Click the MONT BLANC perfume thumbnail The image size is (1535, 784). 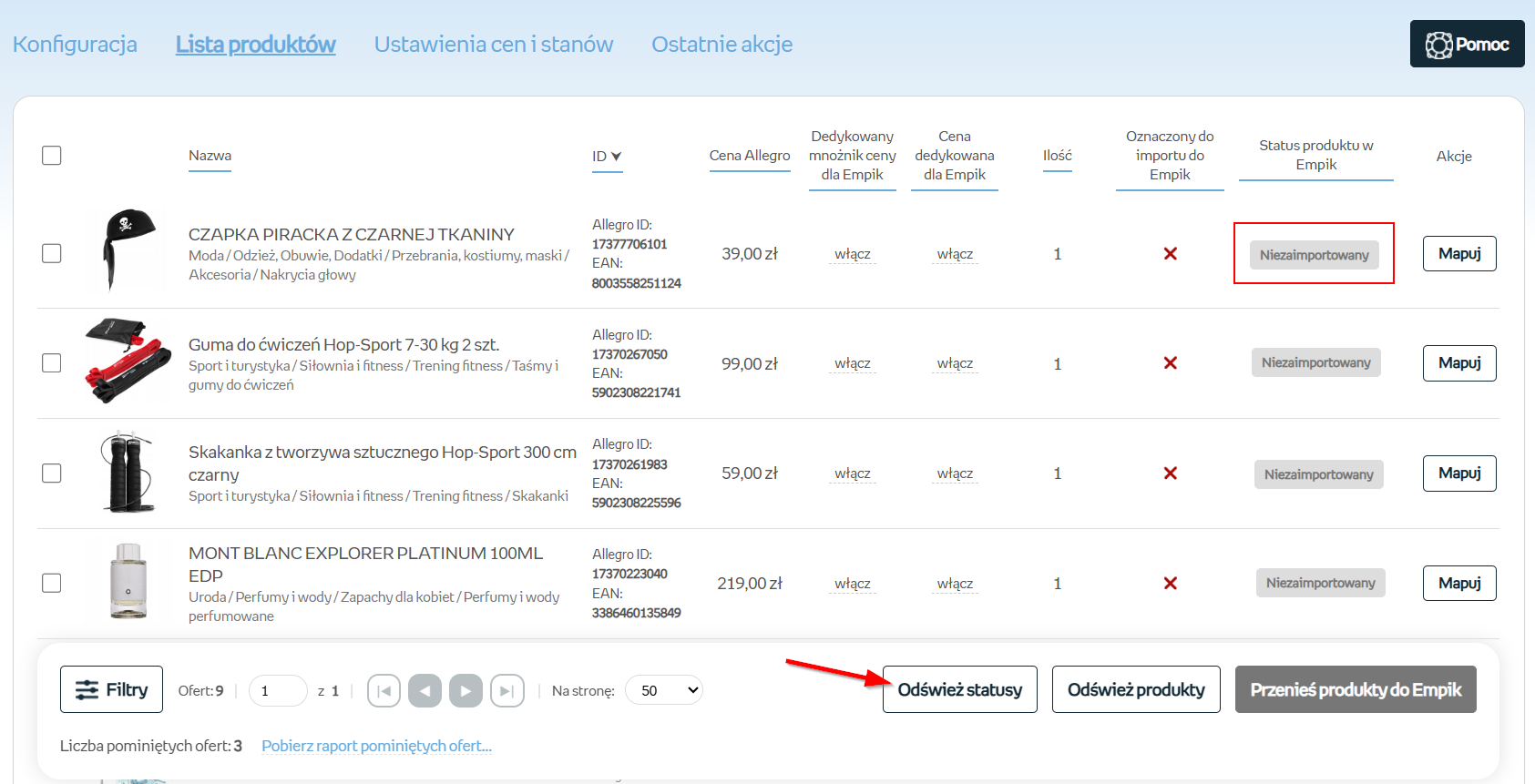tap(128, 582)
